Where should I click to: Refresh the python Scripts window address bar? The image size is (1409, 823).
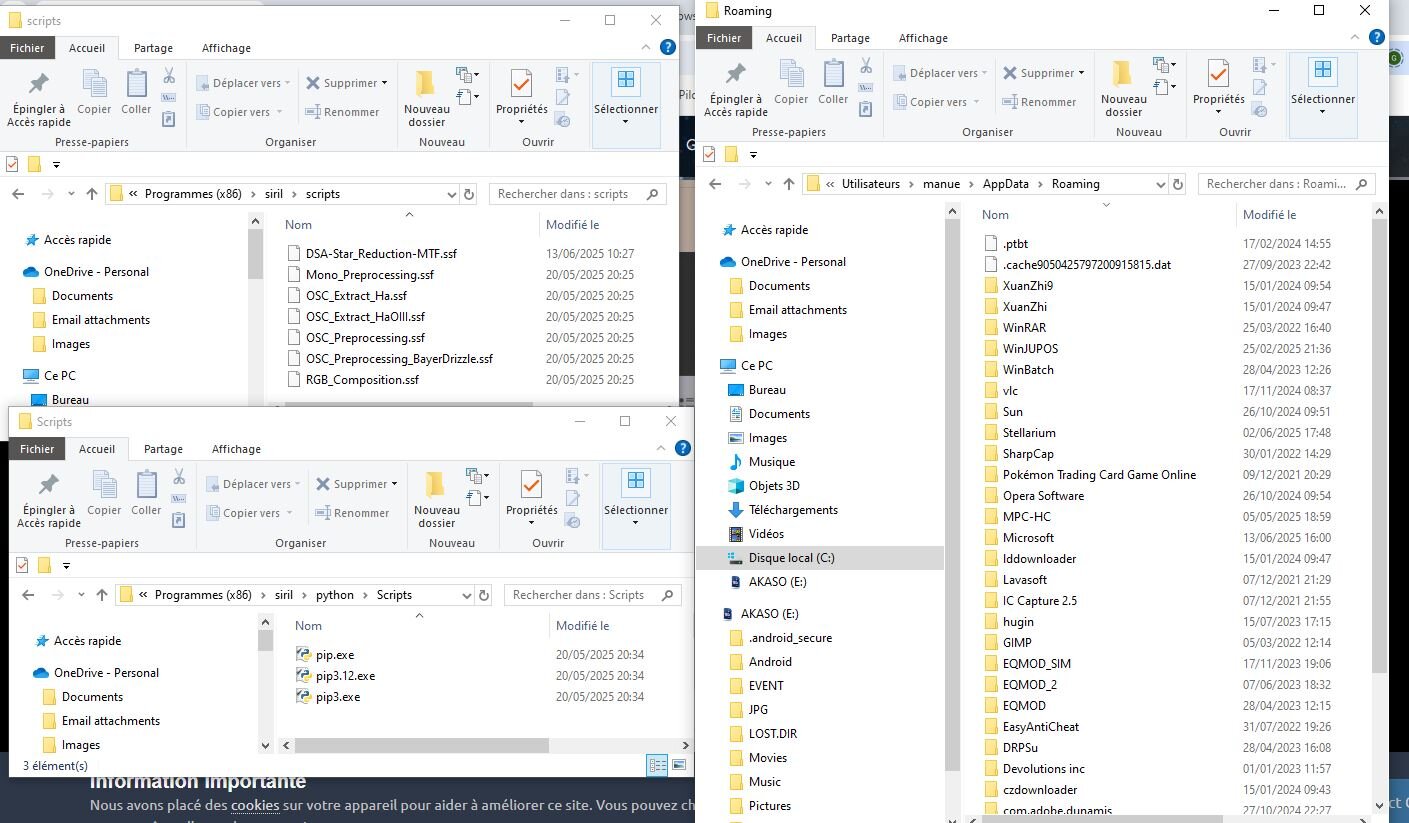(484, 595)
